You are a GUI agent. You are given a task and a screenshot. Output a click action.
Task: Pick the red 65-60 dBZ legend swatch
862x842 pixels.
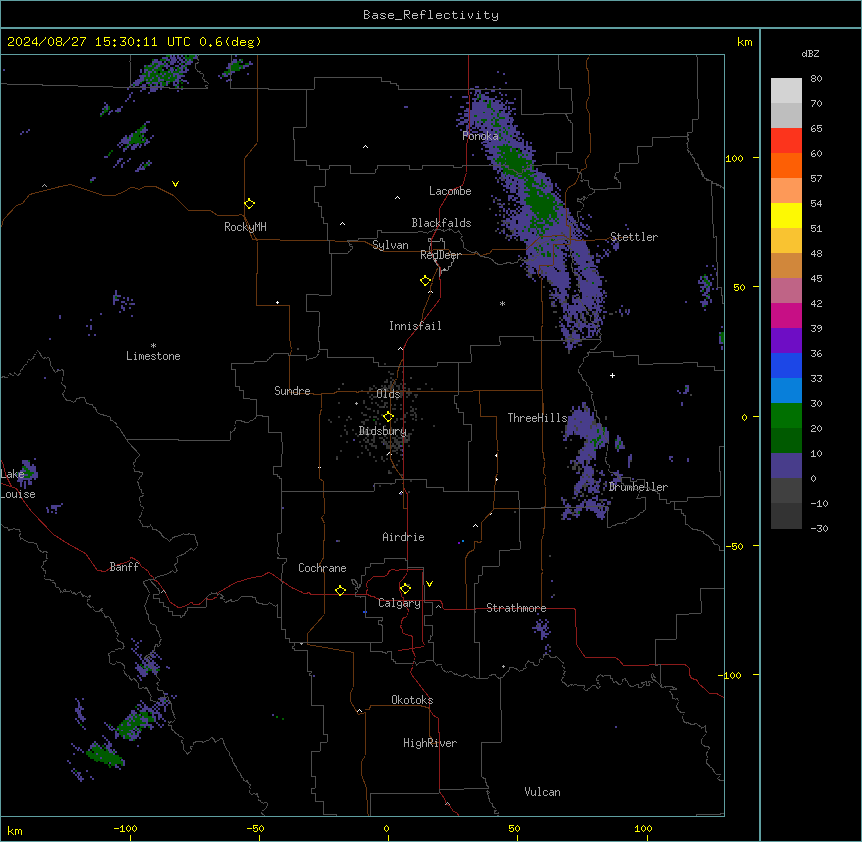[x=786, y=140]
